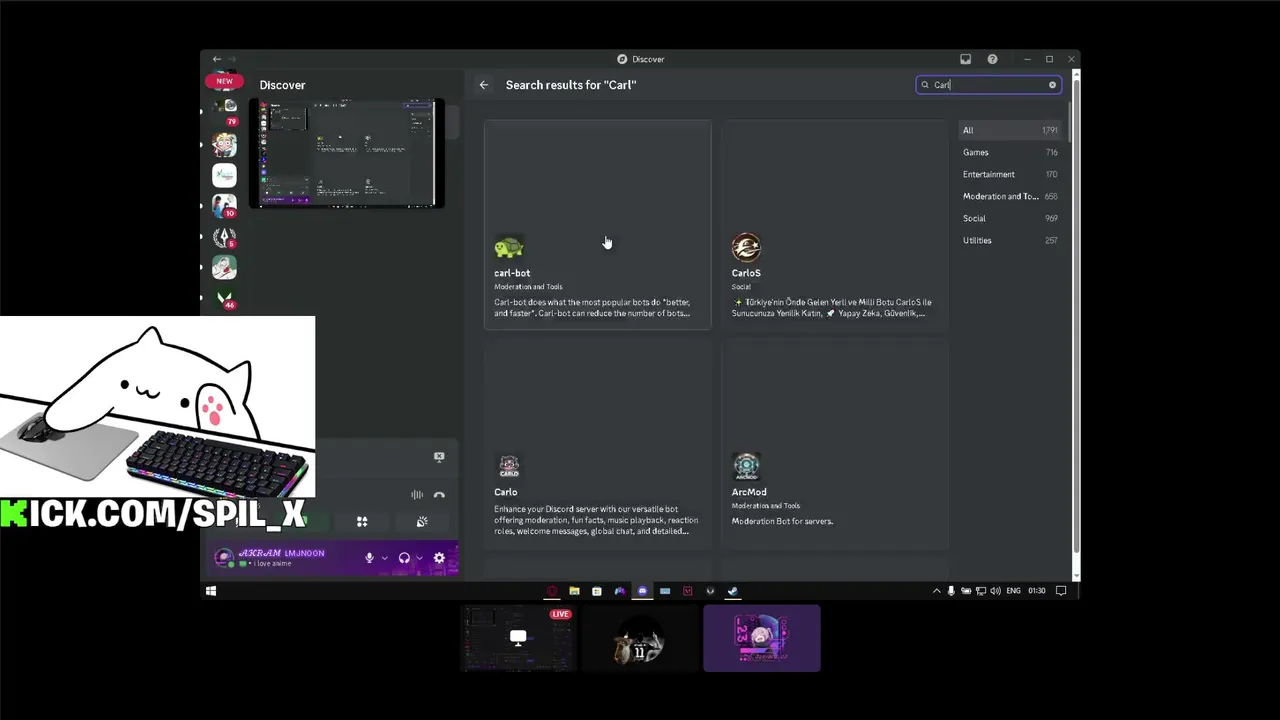Open File Explorer from the taskbar
1280x720 pixels.
(574, 591)
